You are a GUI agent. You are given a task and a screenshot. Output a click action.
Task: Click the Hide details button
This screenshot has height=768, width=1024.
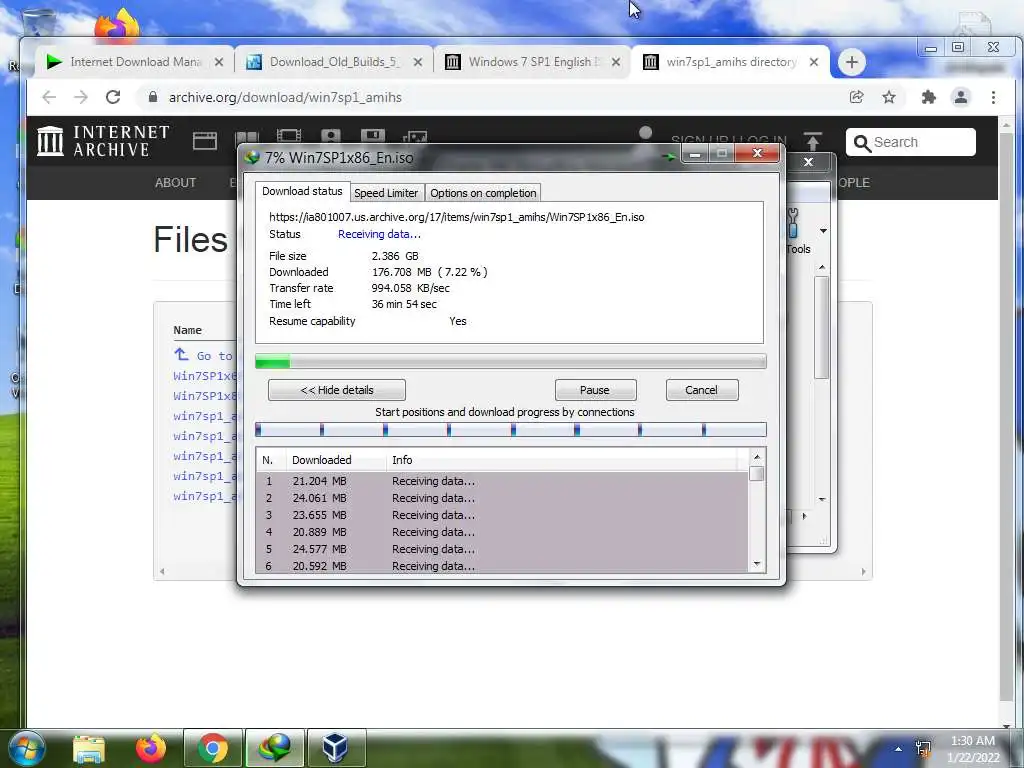click(336, 390)
